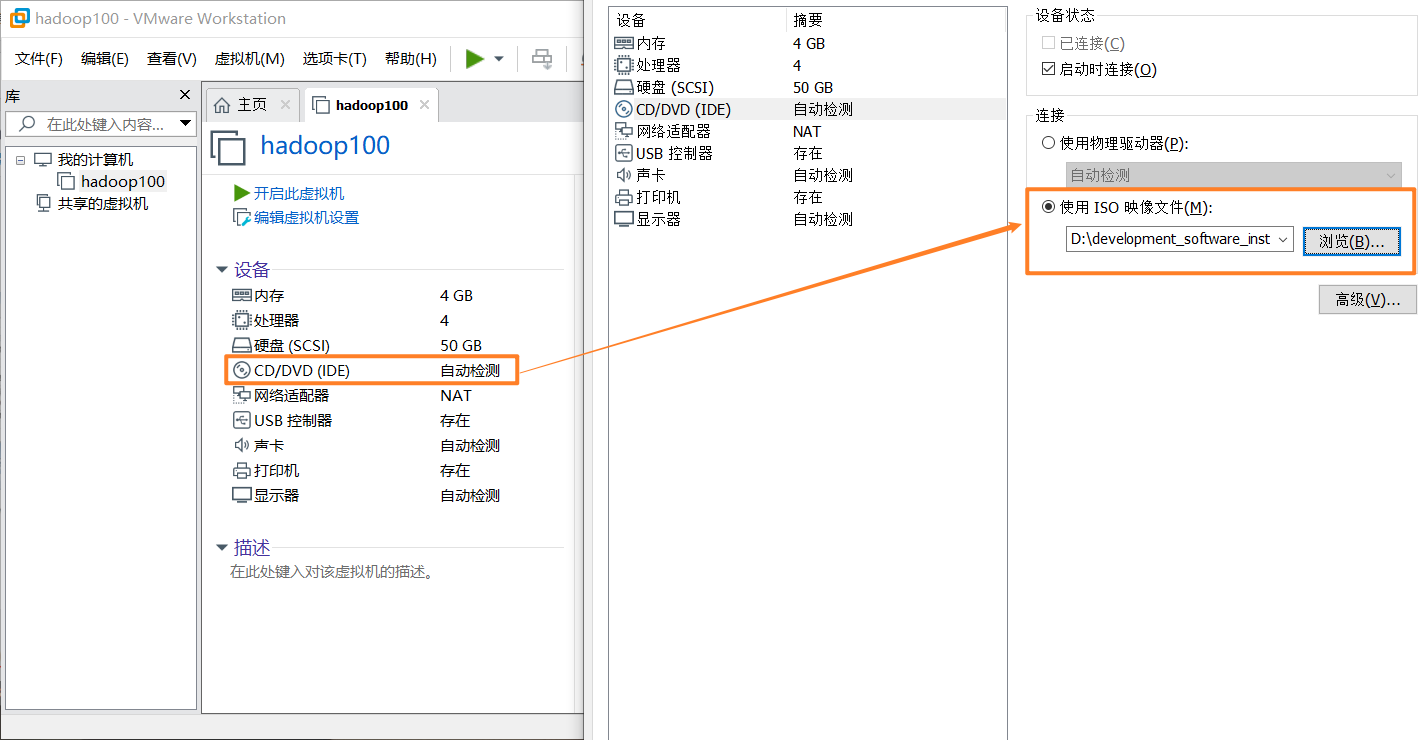Click 4 GB memory value in VM summary

pyautogui.click(x=456, y=295)
